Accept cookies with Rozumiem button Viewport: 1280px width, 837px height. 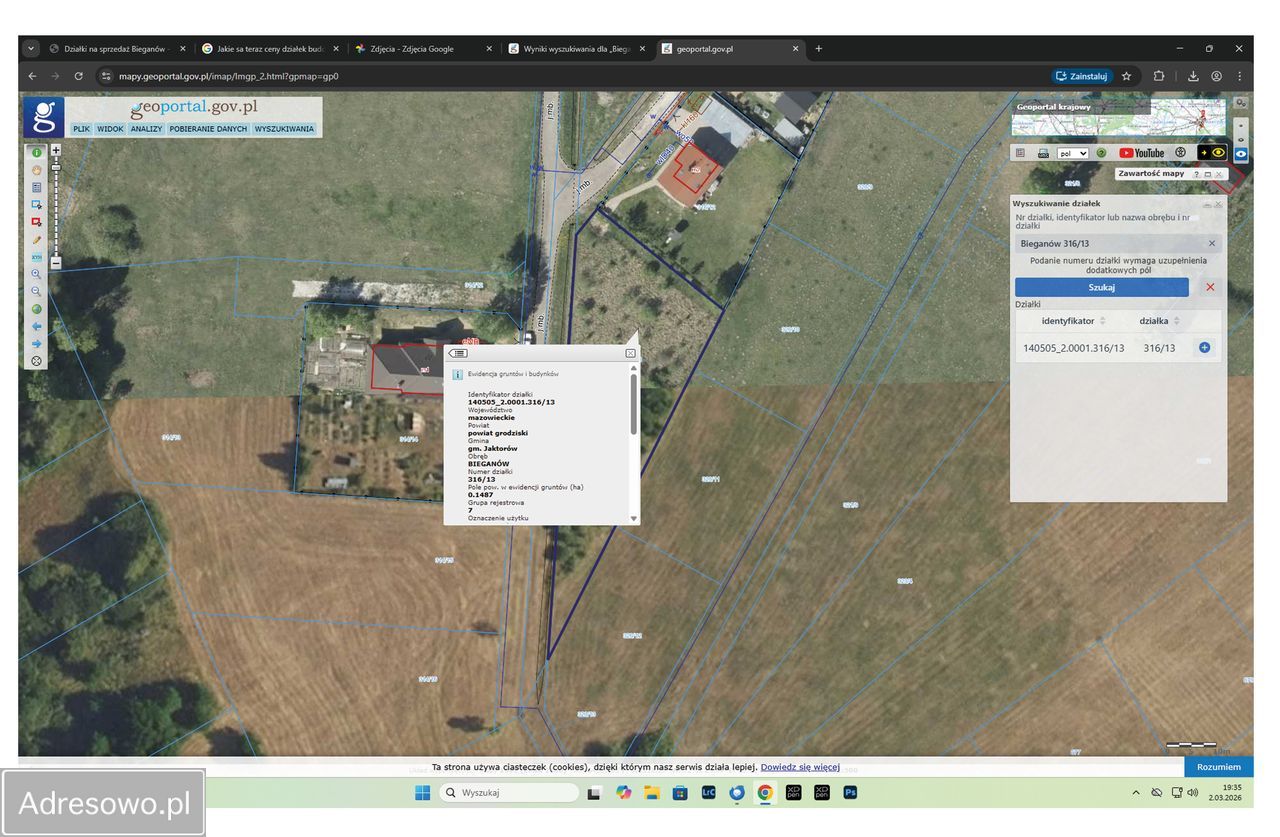pyautogui.click(x=1218, y=767)
